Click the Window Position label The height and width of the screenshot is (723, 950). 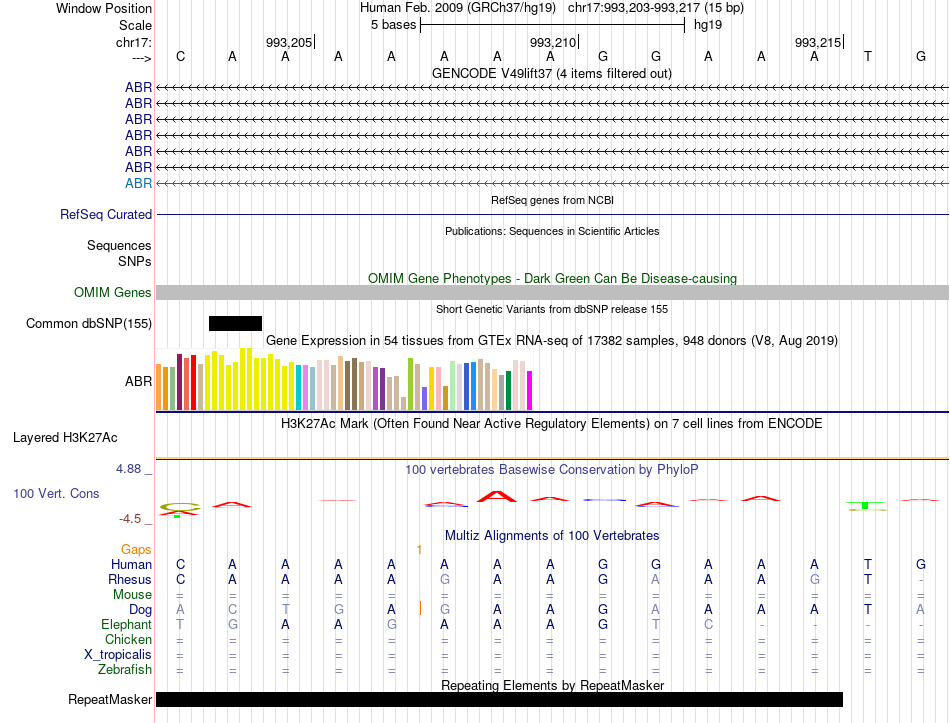coord(104,8)
